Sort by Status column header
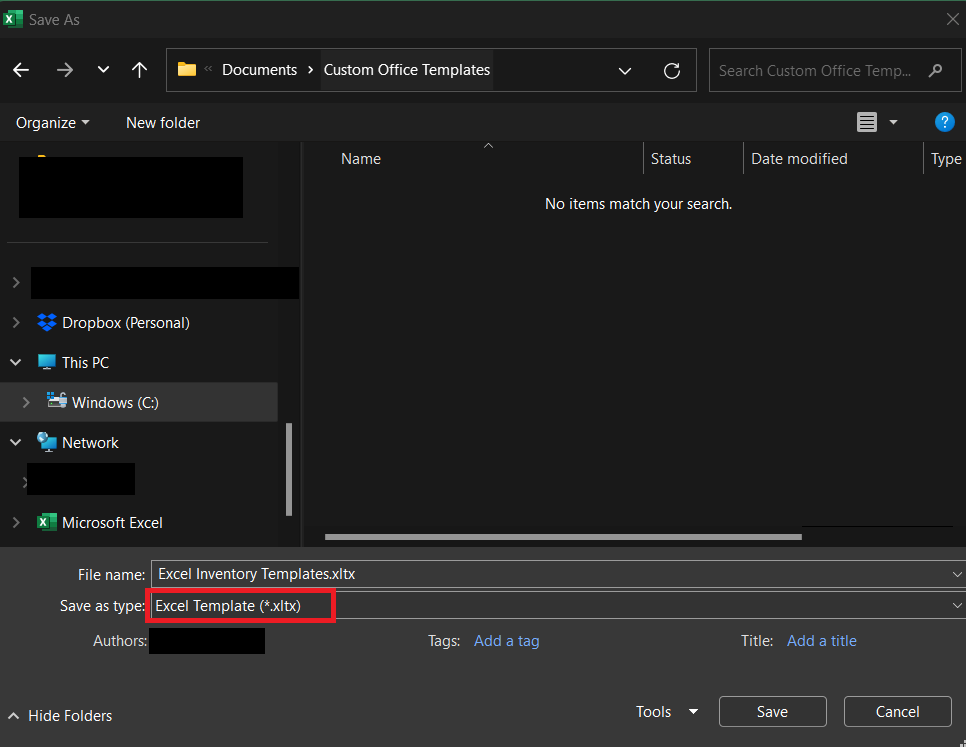The height and width of the screenshot is (747, 966). (671, 159)
